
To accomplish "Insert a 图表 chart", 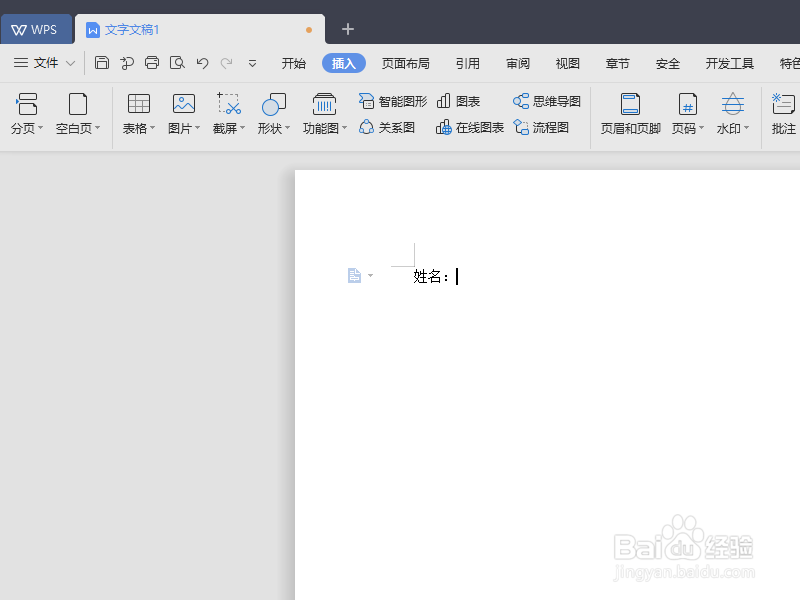I will (x=458, y=101).
